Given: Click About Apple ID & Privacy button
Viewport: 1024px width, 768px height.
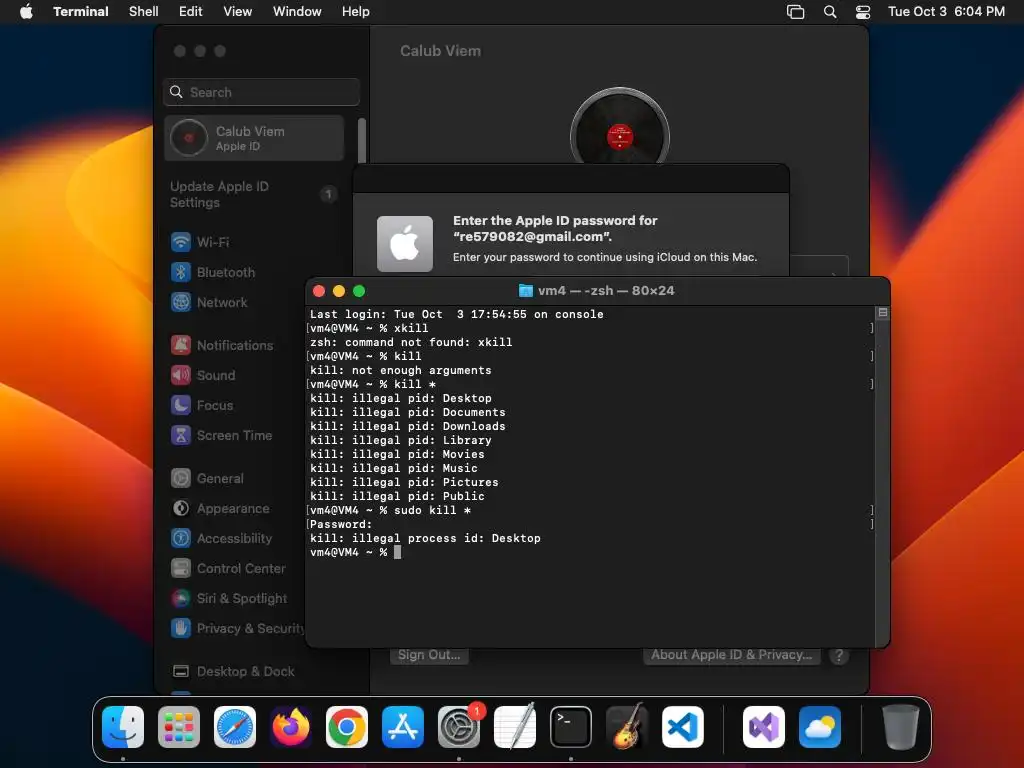Looking at the screenshot, I should [x=731, y=655].
